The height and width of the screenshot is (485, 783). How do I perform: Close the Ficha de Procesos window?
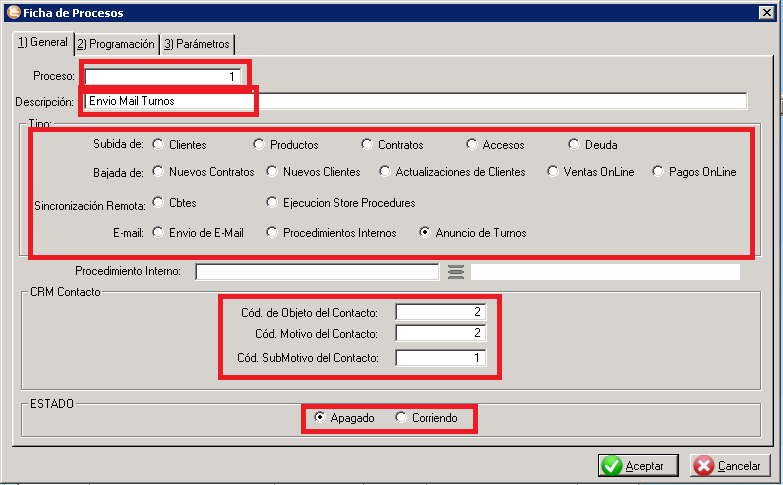point(767,12)
